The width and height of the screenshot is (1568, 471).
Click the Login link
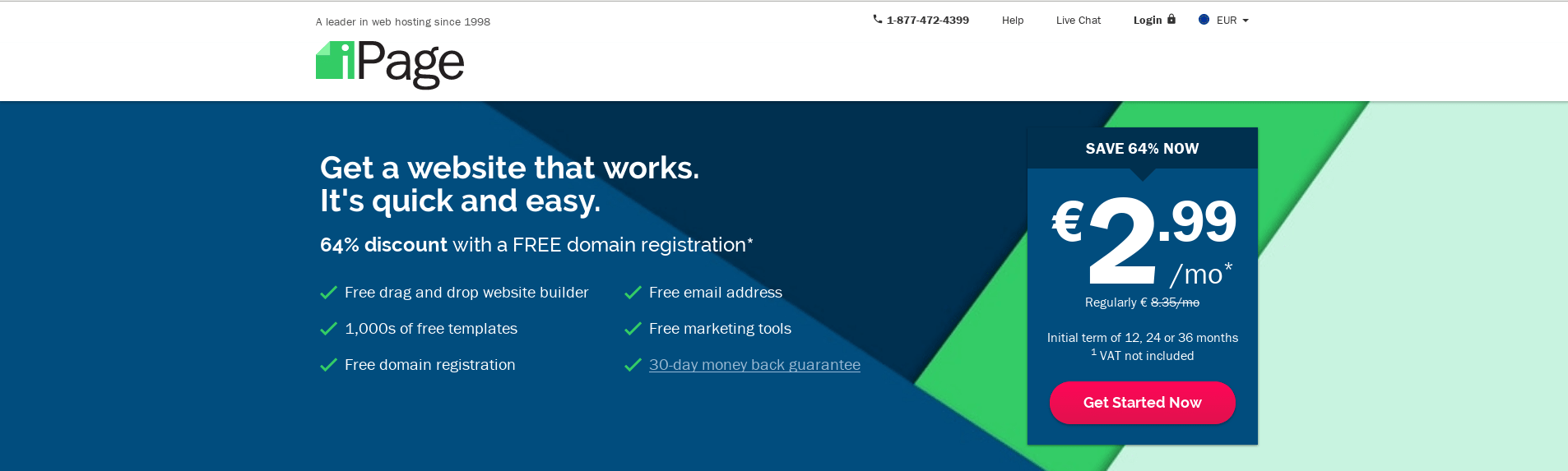pyautogui.click(x=1148, y=20)
